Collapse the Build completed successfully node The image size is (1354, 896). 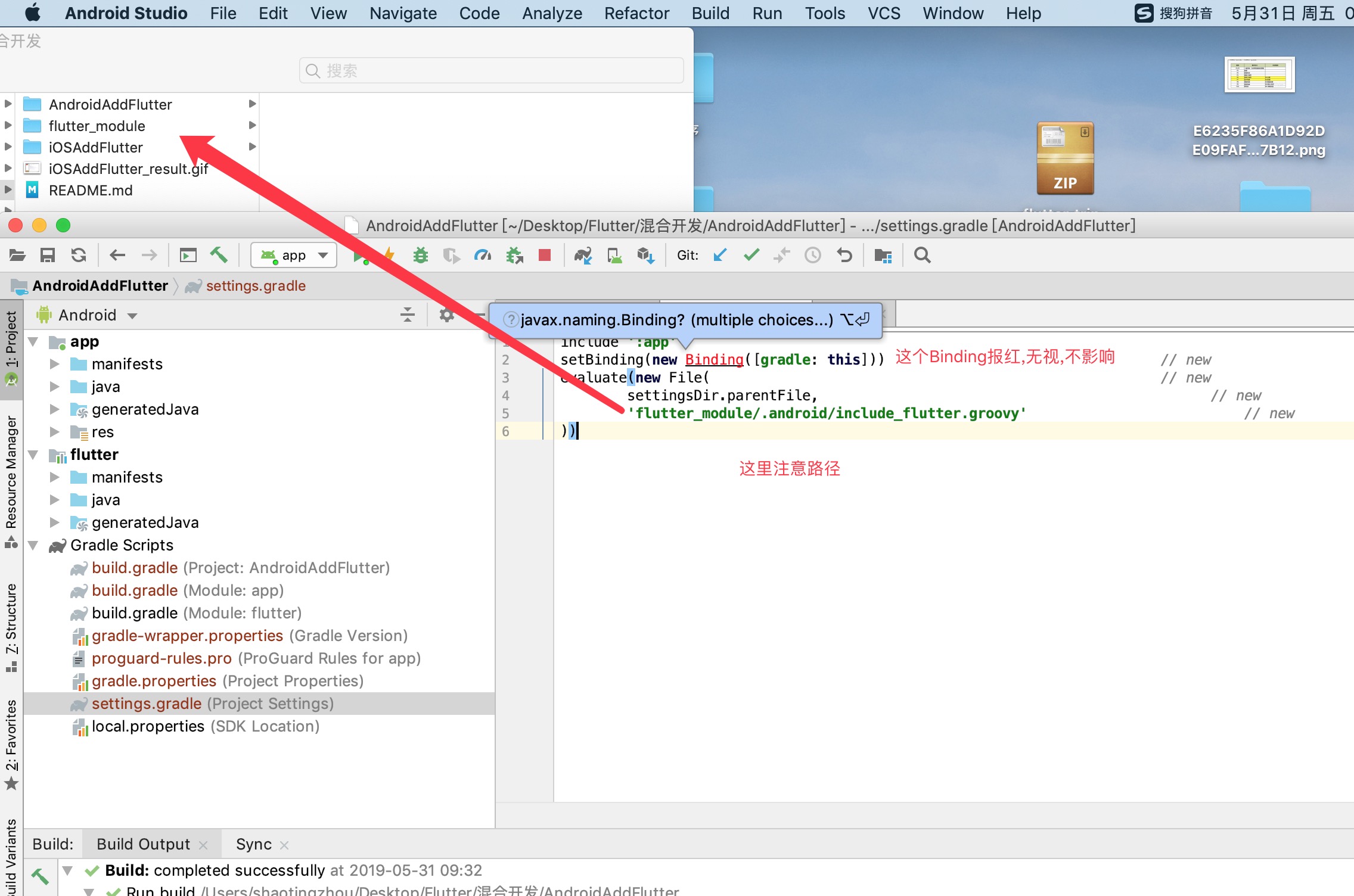68,871
